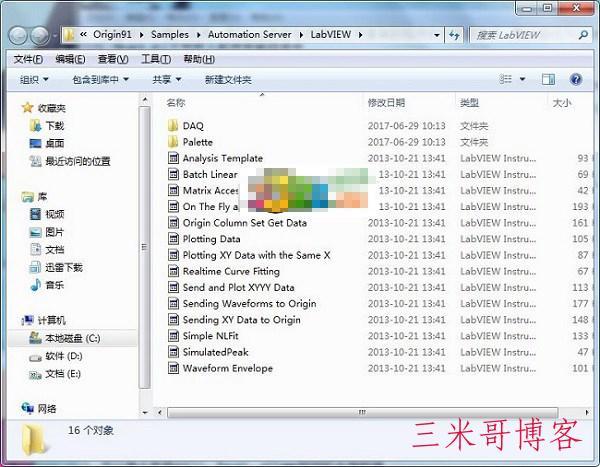Select Sending Waveforms to Origin file
The width and height of the screenshot is (600, 467).
click(x=249, y=304)
